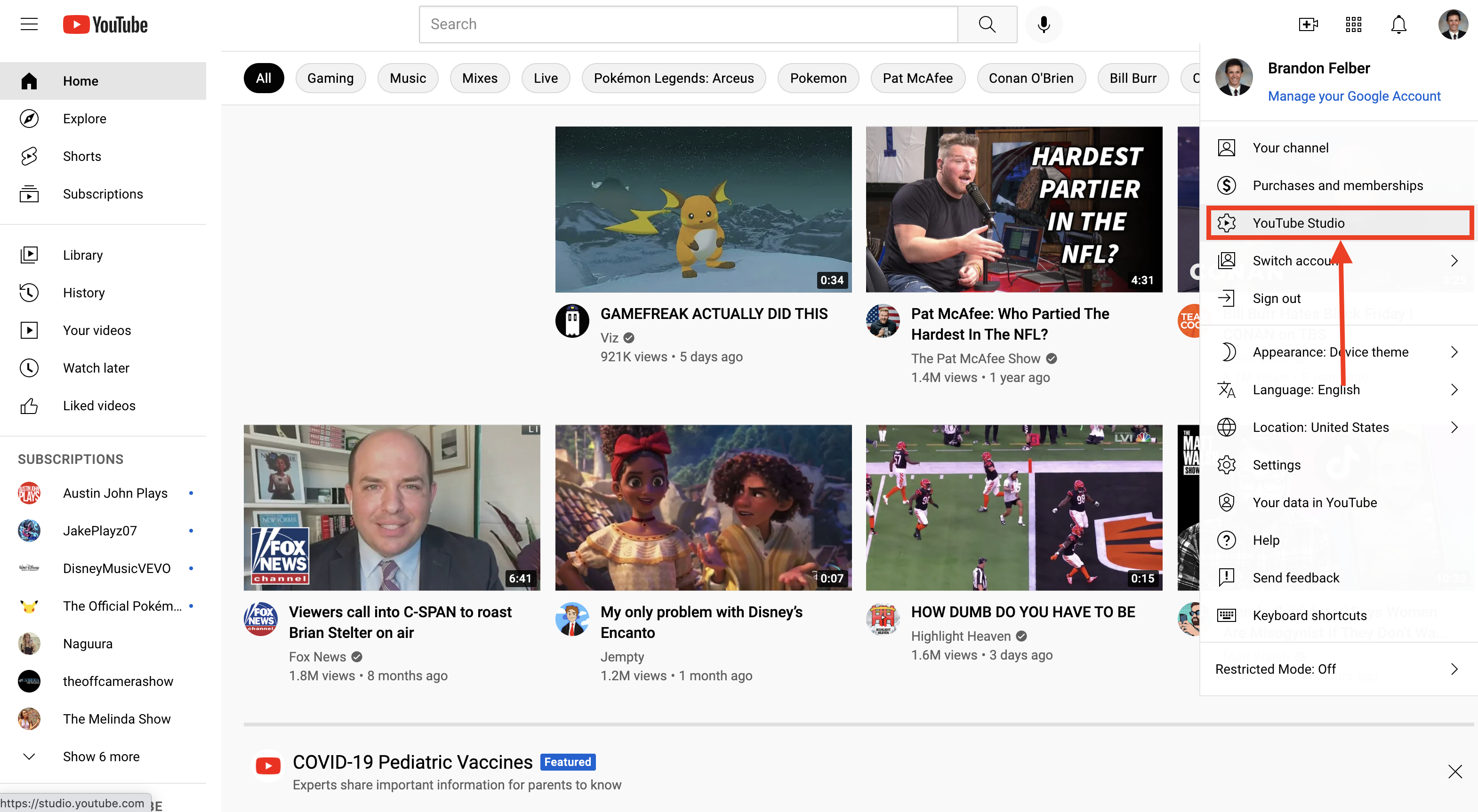The height and width of the screenshot is (812, 1478).
Task: Open Subscriptions in sidebar
Action: 103,194
